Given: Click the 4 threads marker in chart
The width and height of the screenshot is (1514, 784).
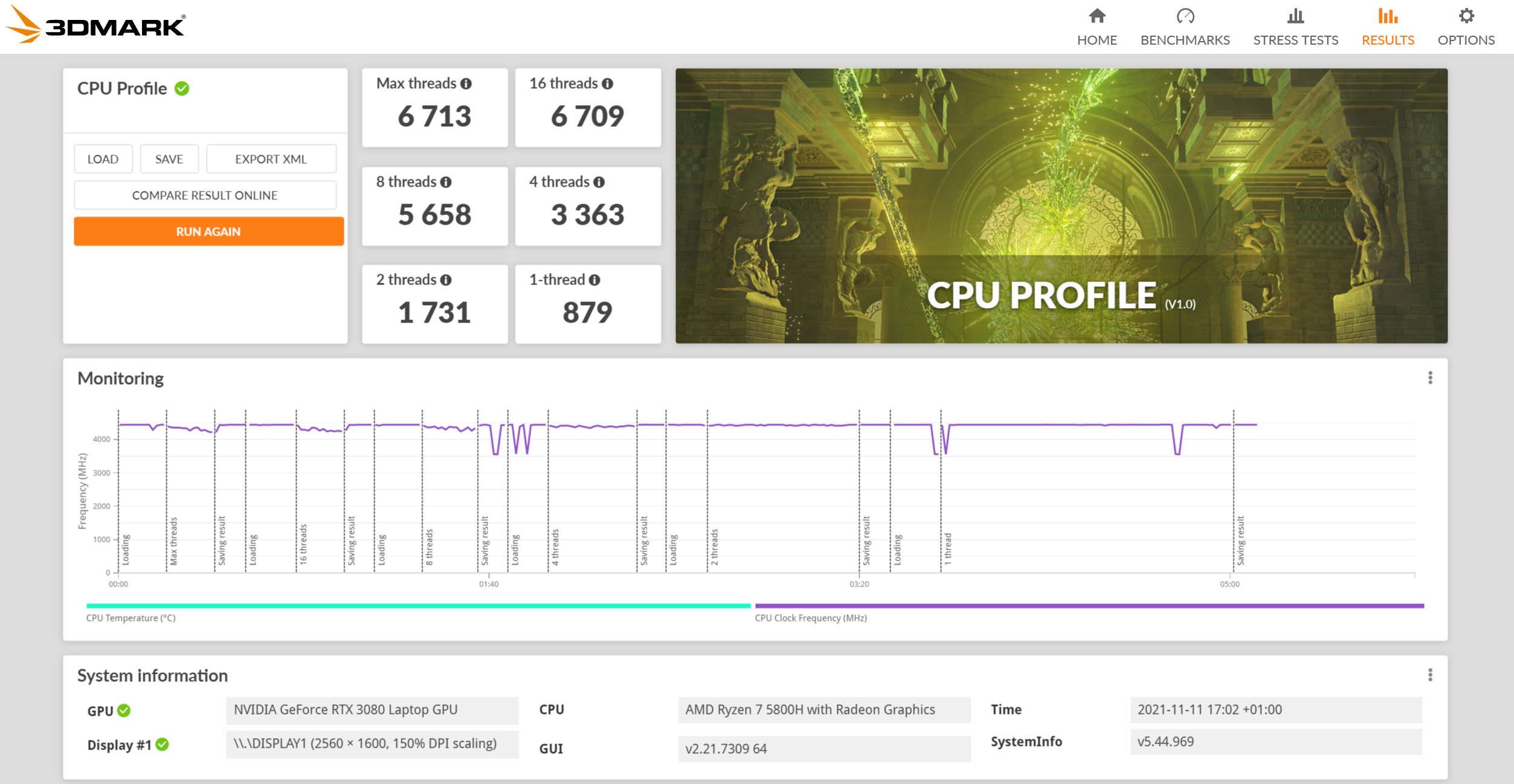Looking at the screenshot, I should tap(555, 547).
